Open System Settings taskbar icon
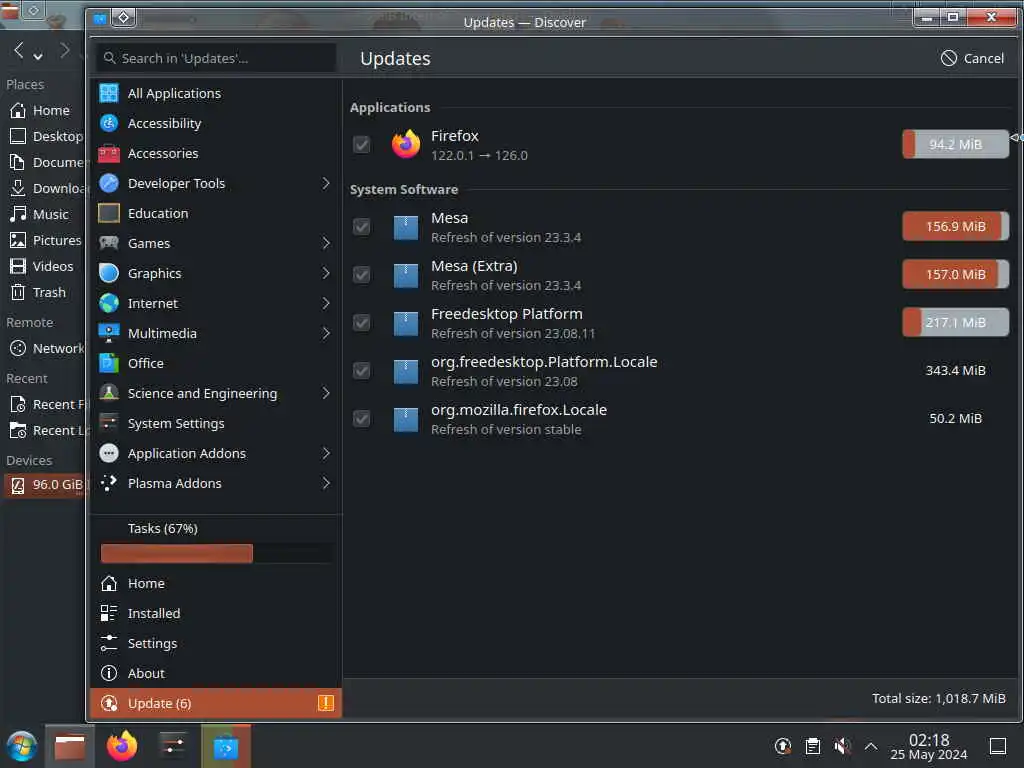Screen dimensions: 1024x768 174,746
